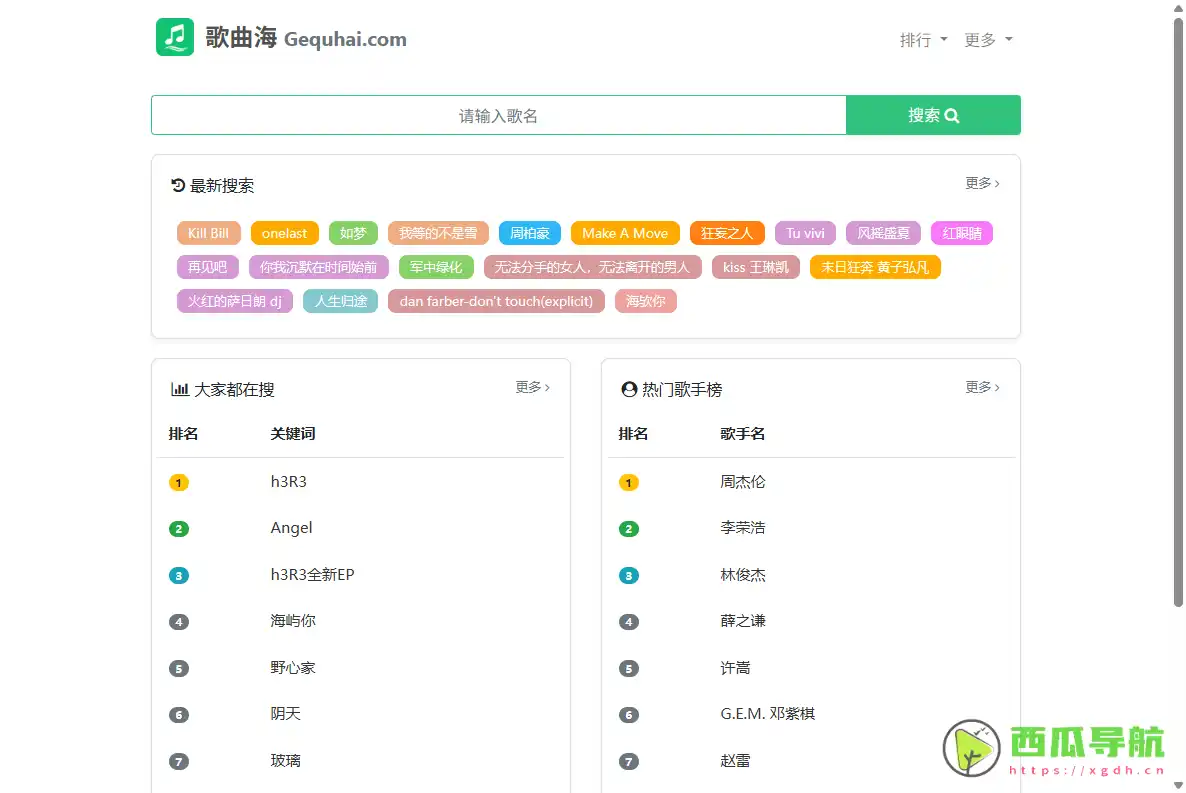Select the 狂妄之人 orange tag
This screenshot has height=793, width=1186.
coord(727,233)
